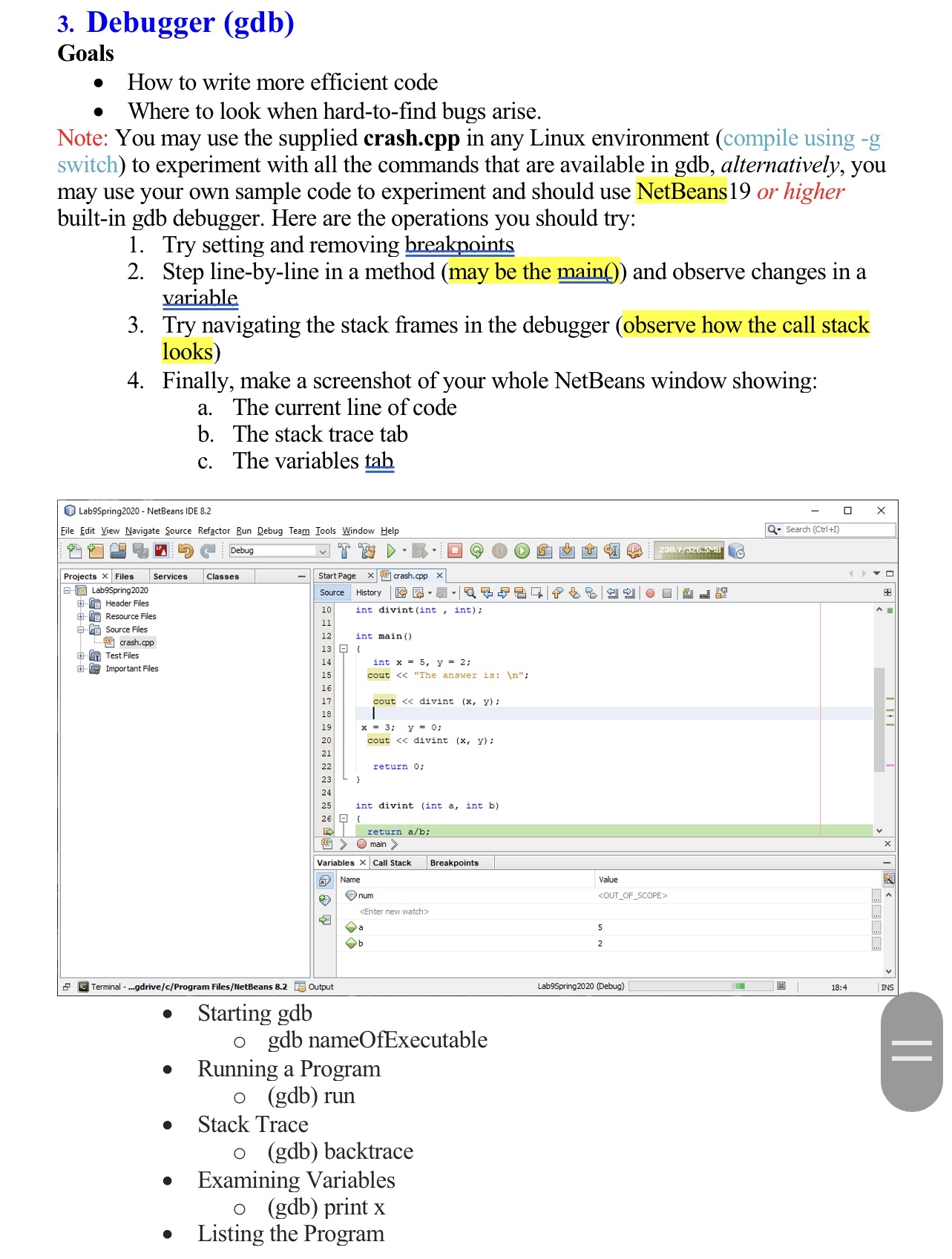This screenshot has width=952, height=1259.
Task: Click the ellipsis button in num row
Action: click(876, 896)
